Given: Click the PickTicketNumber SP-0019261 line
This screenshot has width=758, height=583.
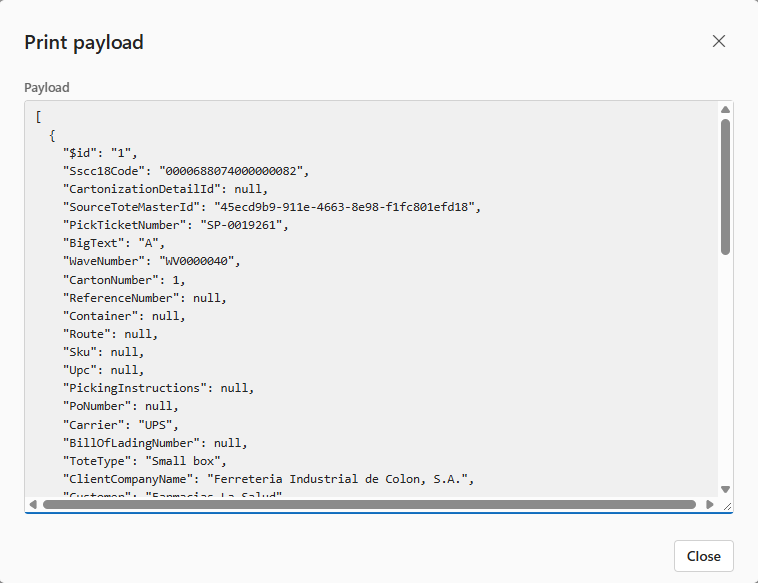Looking at the screenshot, I should tap(175, 225).
